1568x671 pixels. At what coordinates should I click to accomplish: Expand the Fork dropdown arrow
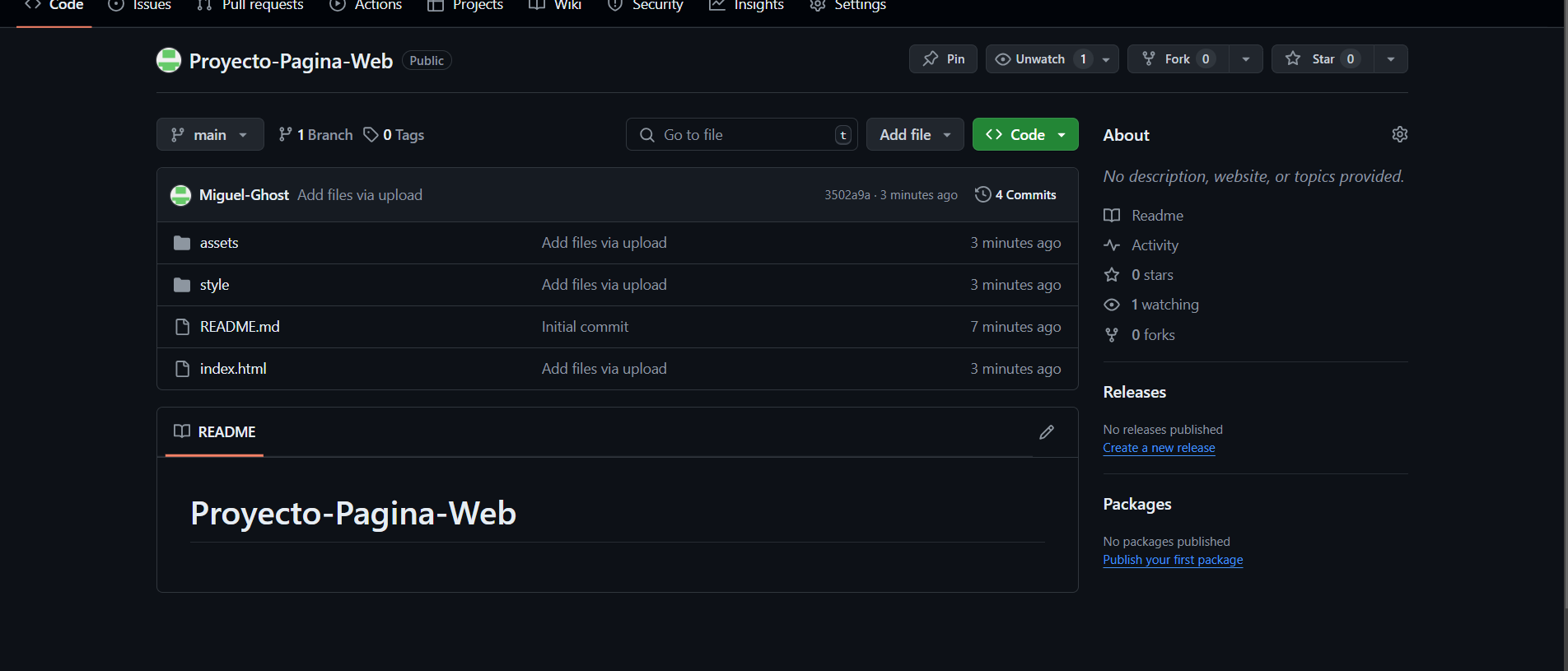[1246, 59]
